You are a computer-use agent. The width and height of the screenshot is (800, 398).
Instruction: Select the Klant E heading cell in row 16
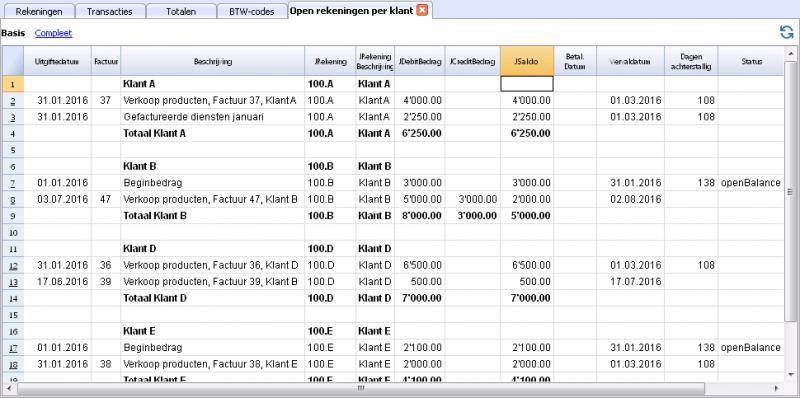(213, 331)
